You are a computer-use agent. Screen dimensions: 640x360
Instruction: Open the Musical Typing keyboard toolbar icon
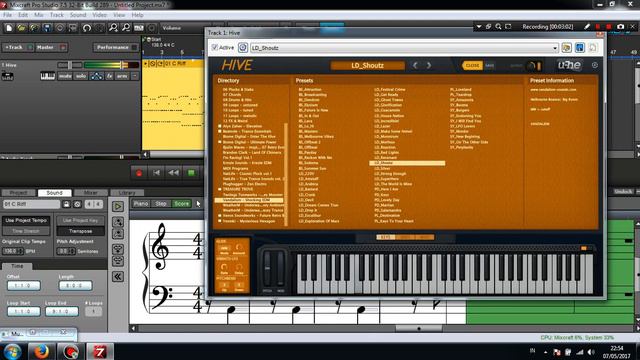pos(139,28)
